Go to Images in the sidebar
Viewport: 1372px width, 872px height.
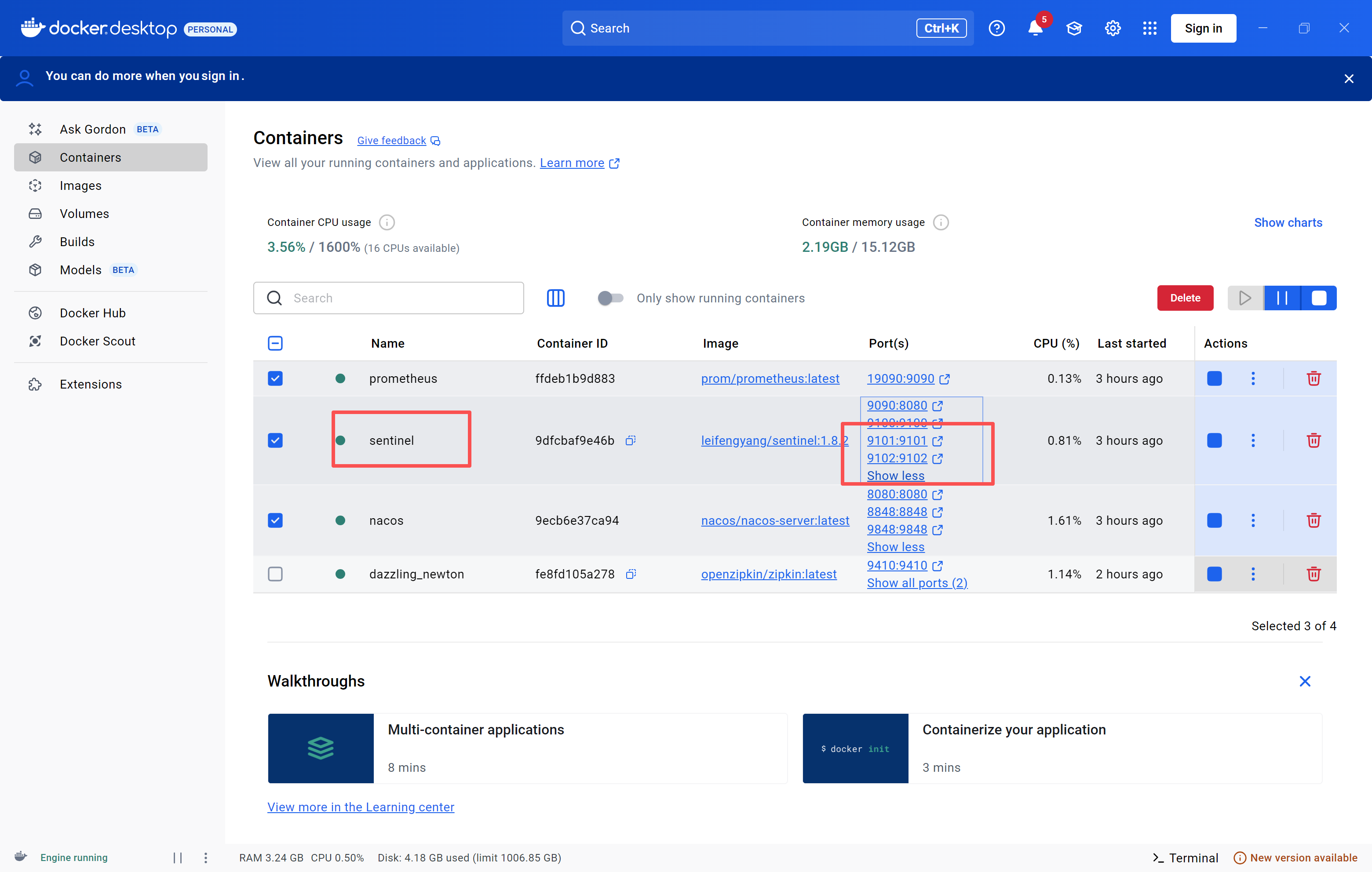110,185
